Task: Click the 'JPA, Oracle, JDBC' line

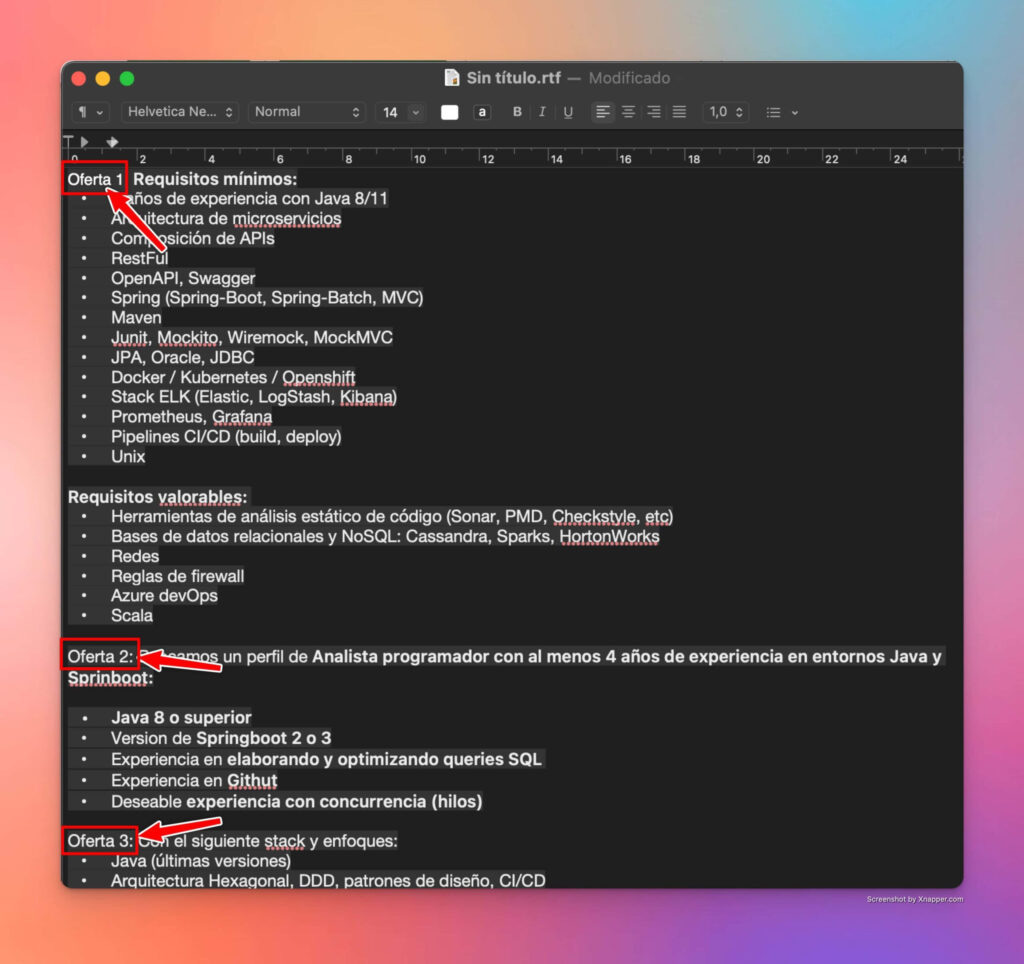Action: pos(182,358)
